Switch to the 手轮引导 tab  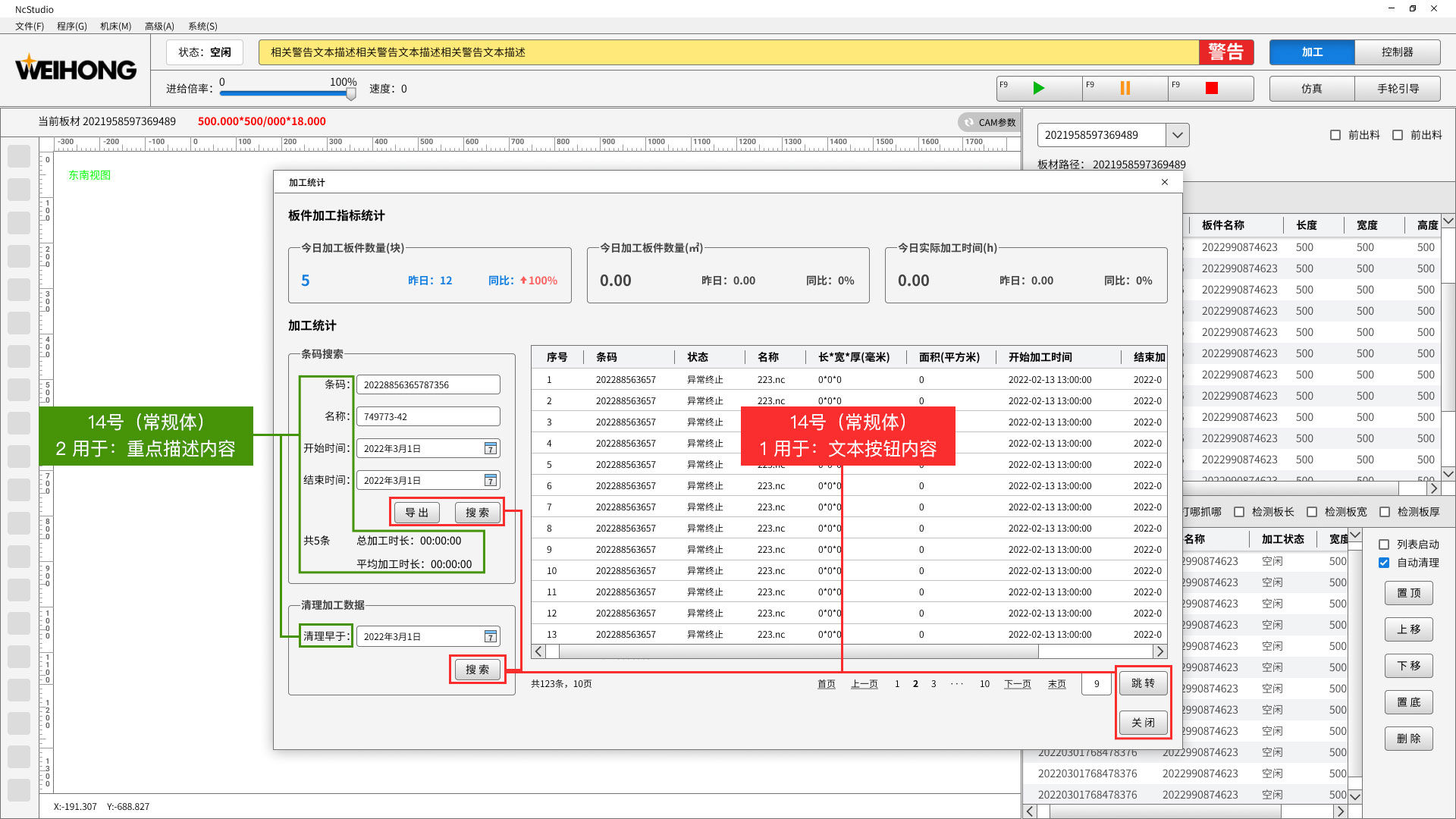(1397, 89)
